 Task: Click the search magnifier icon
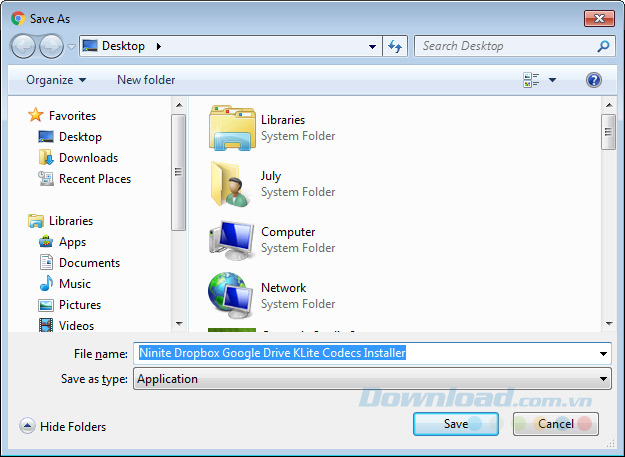603,46
